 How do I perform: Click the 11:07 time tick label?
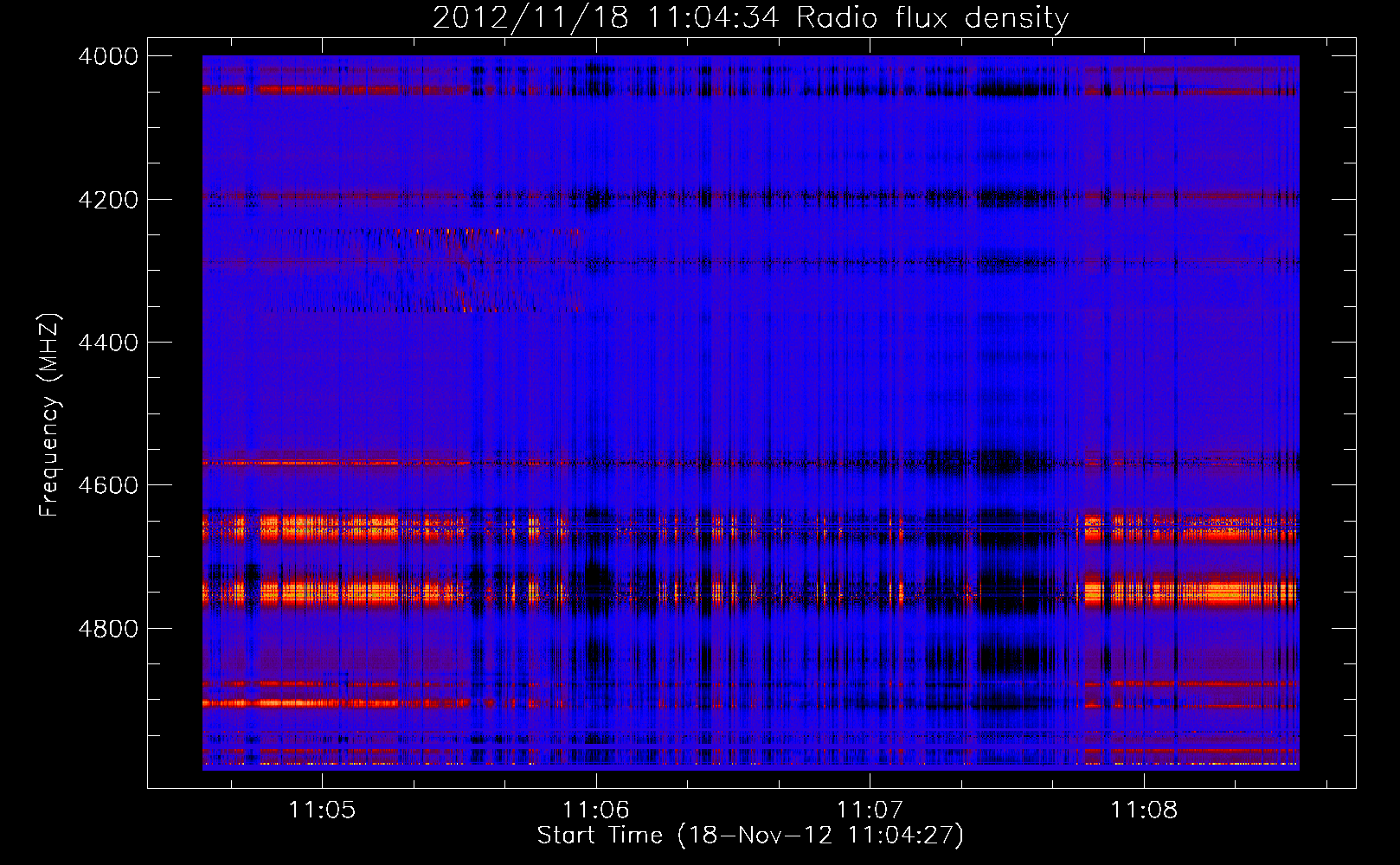(870, 811)
